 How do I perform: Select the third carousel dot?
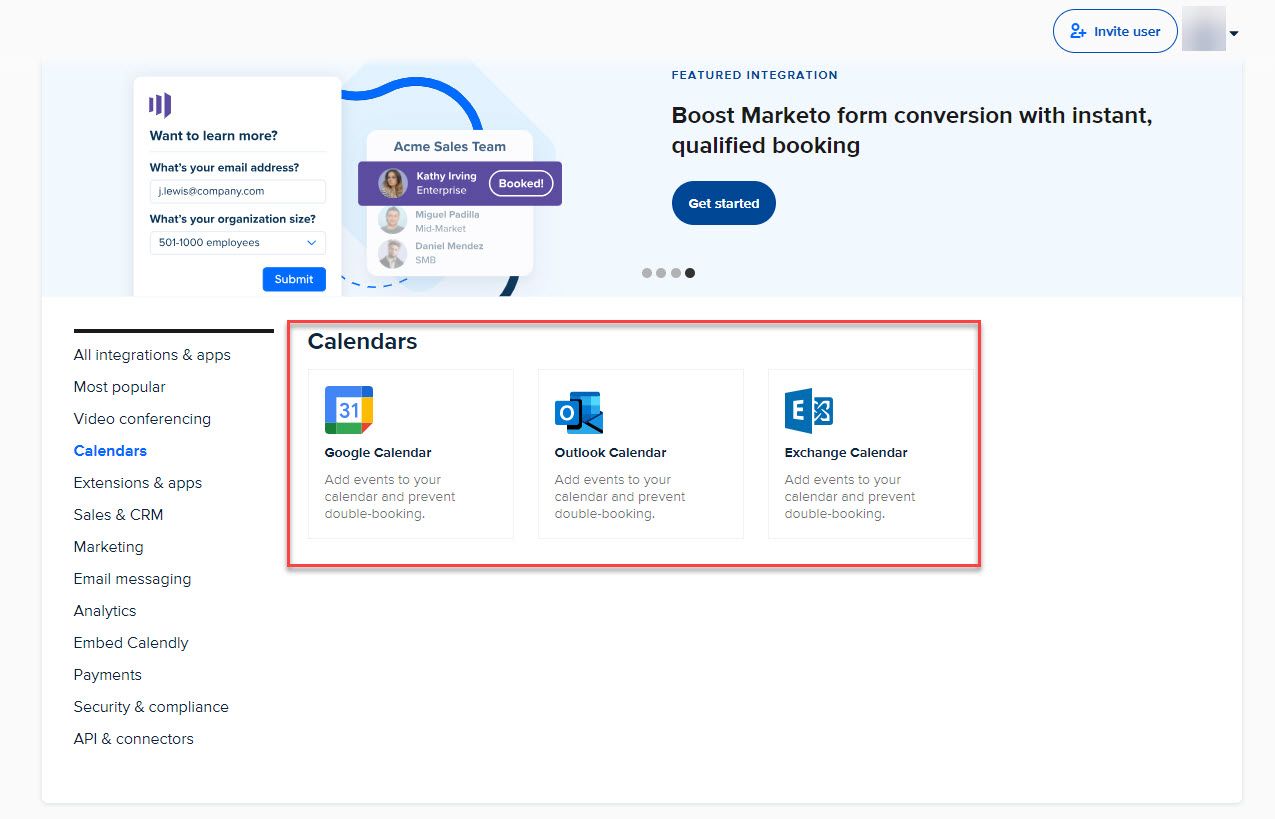[676, 273]
